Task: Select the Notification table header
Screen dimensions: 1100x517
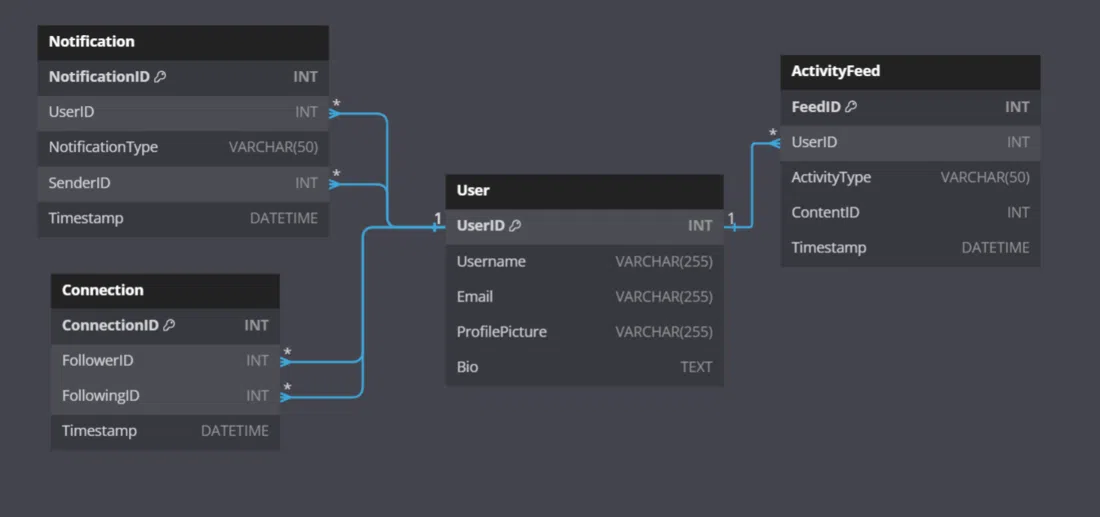Action: tap(183, 42)
